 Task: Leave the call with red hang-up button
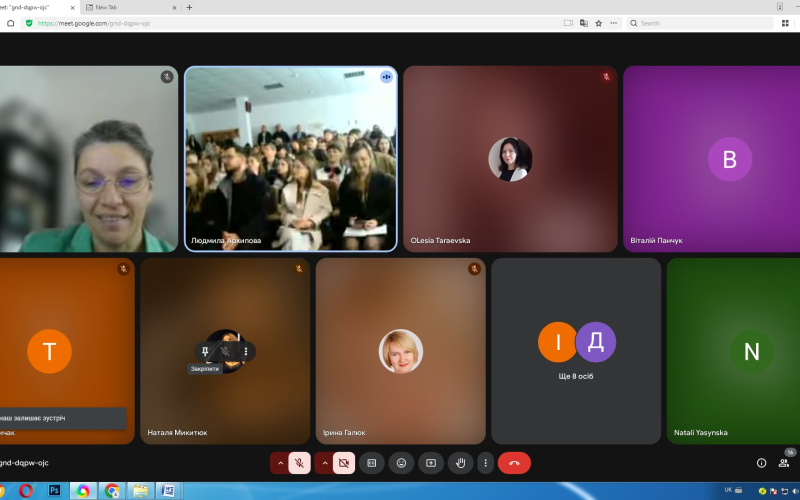point(514,463)
